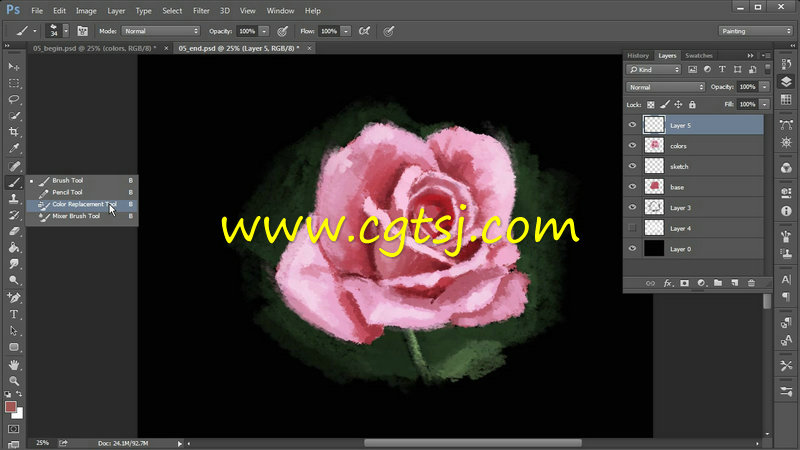The height and width of the screenshot is (450, 800).
Task: Open the Filter menu
Action: pyautogui.click(x=201, y=11)
